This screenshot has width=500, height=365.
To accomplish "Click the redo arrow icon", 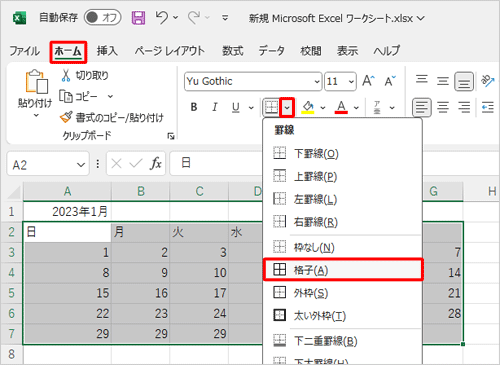I will tap(194, 17).
